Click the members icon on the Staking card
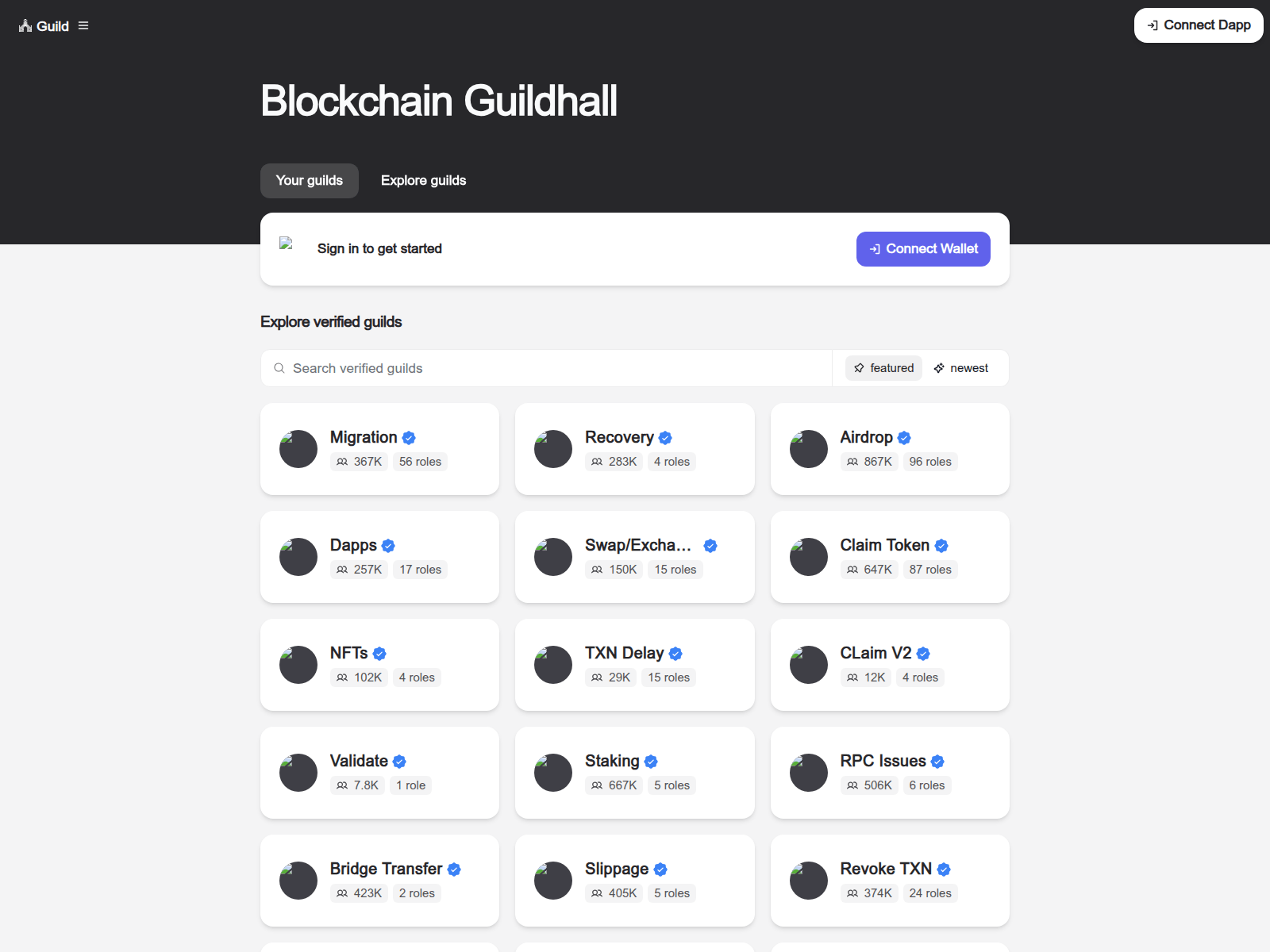 [x=596, y=785]
